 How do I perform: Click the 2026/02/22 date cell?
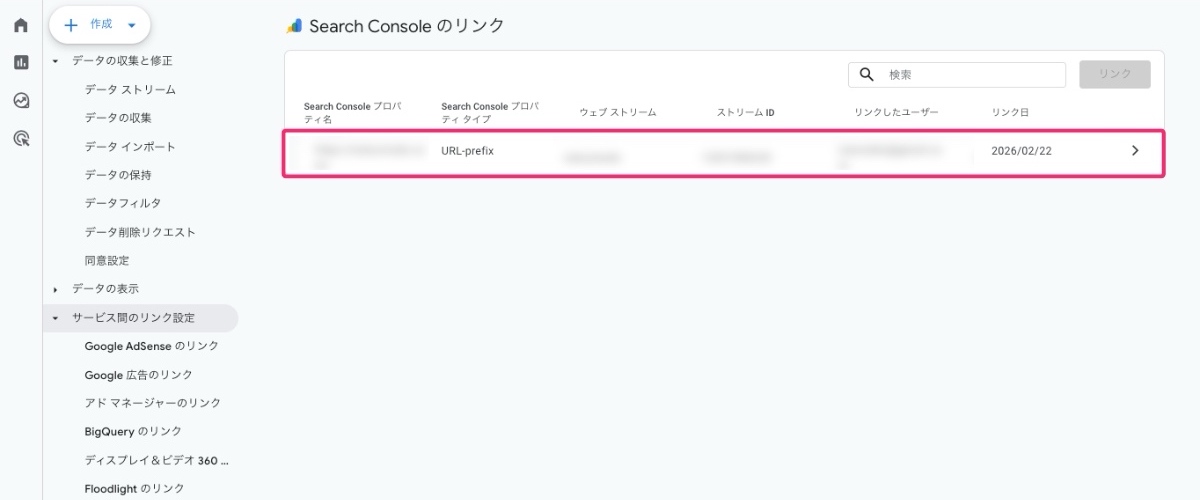[1019, 152]
